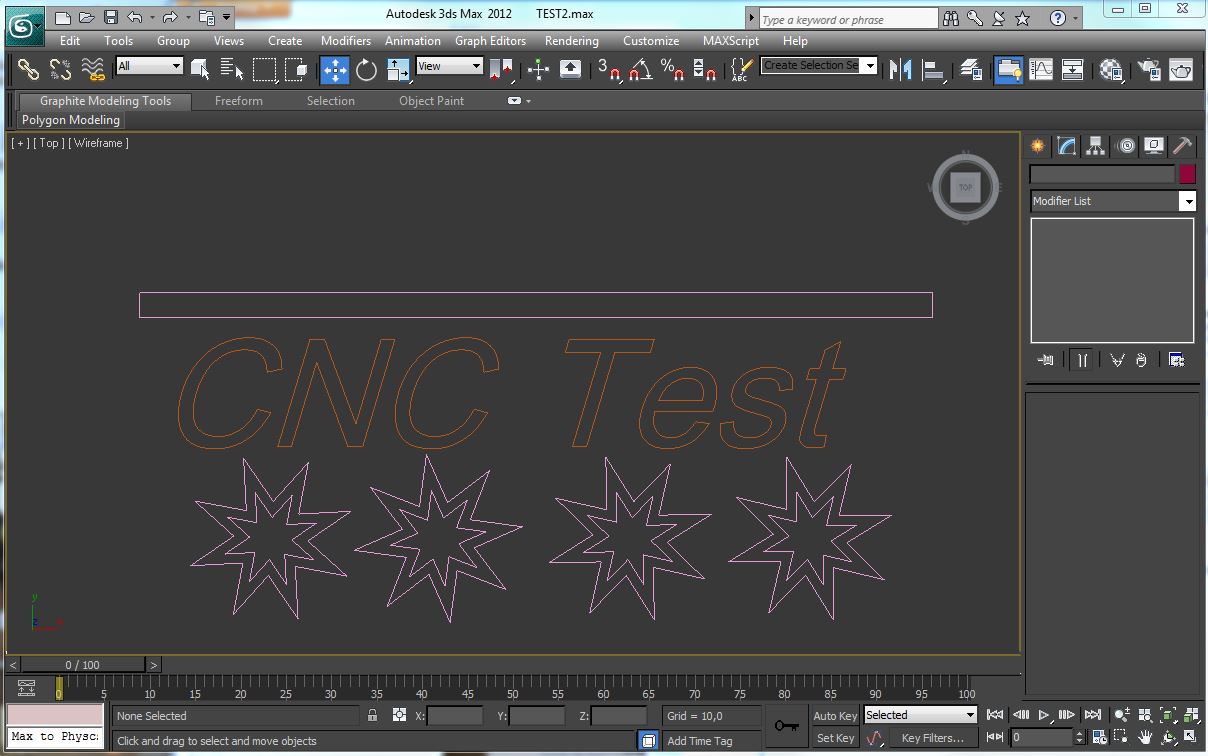1208x756 pixels.
Task: Open the 'View' reference coordinate dropdown
Action: coord(449,66)
